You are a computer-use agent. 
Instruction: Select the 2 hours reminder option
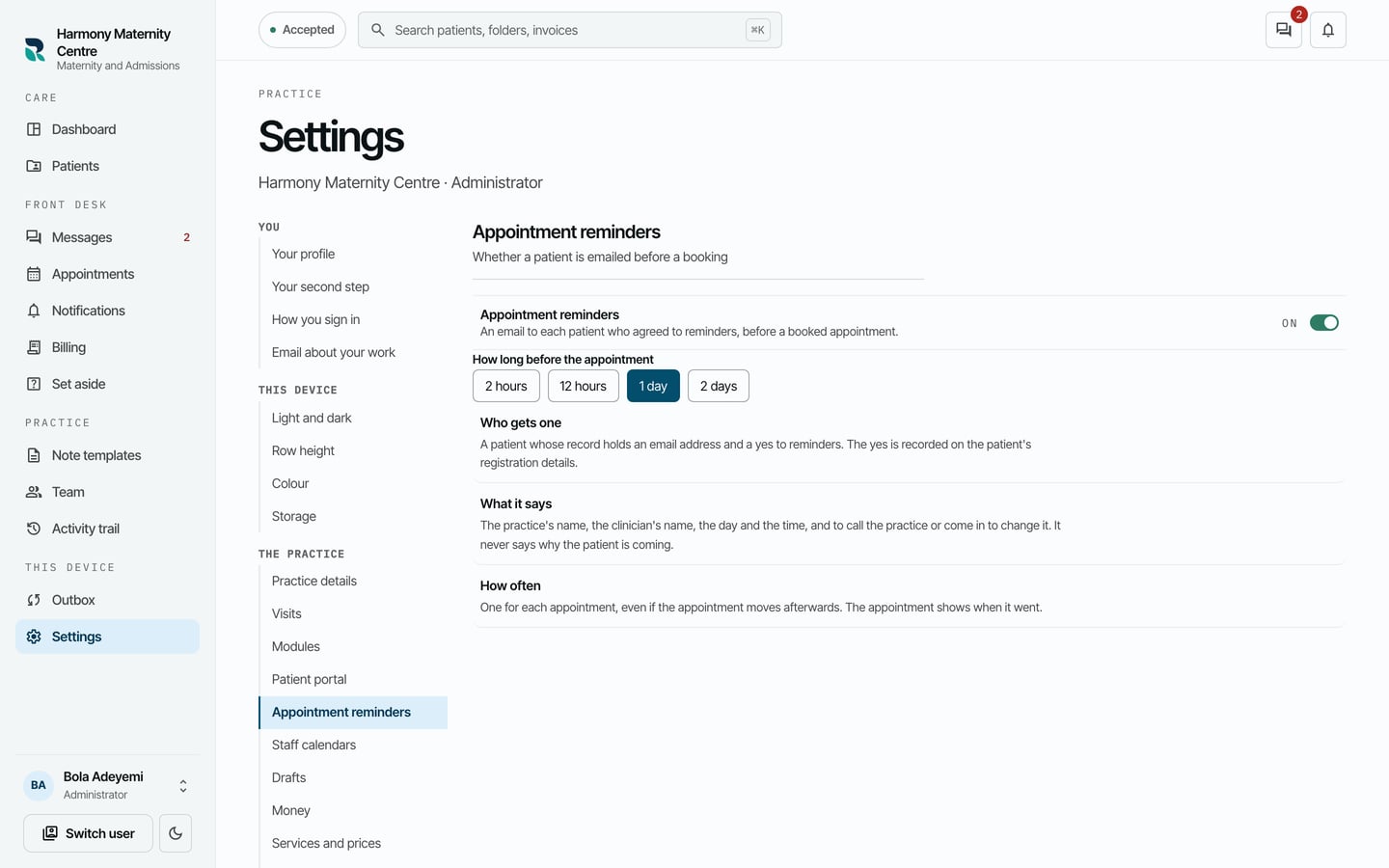click(x=506, y=386)
